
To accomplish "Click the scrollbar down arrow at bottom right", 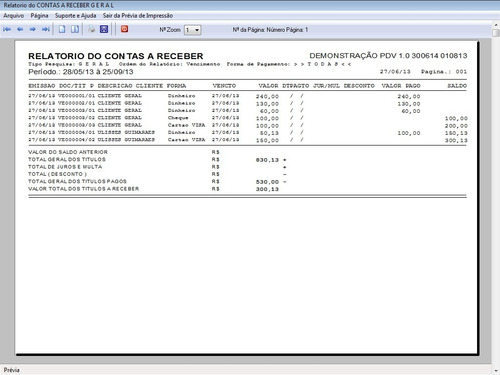I will pyautogui.click(x=496, y=371).
